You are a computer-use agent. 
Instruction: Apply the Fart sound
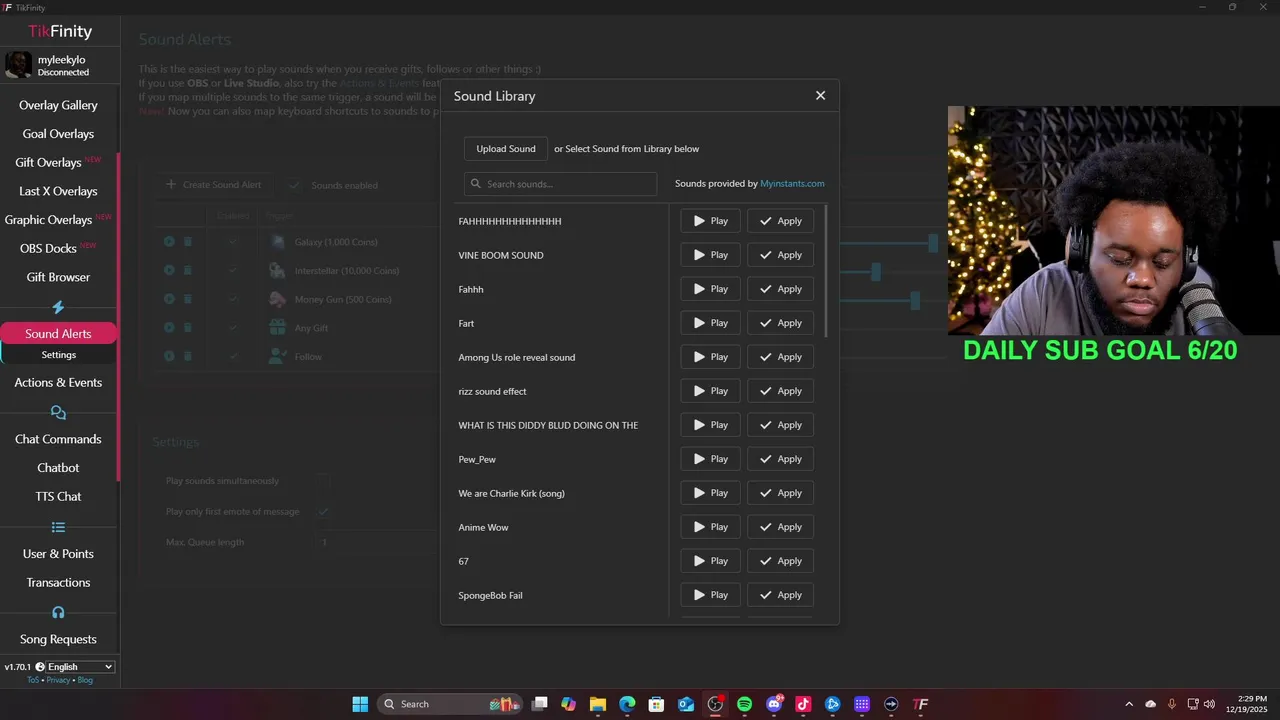tap(780, 323)
